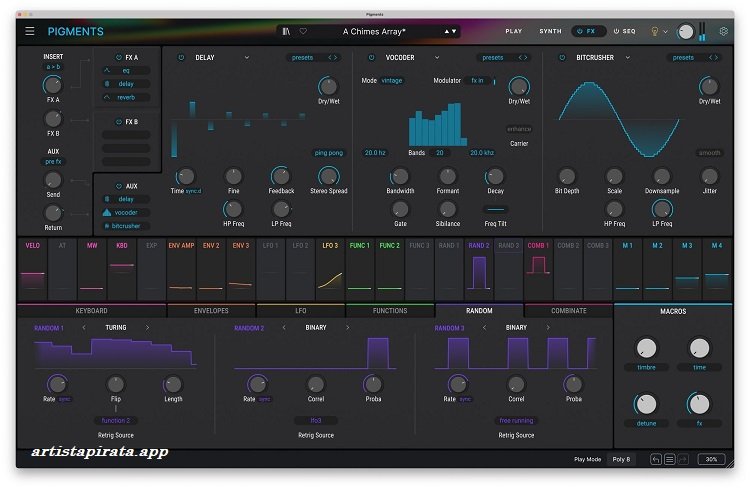
Task: Select previous Random 3 type arrow
Action: [484, 328]
